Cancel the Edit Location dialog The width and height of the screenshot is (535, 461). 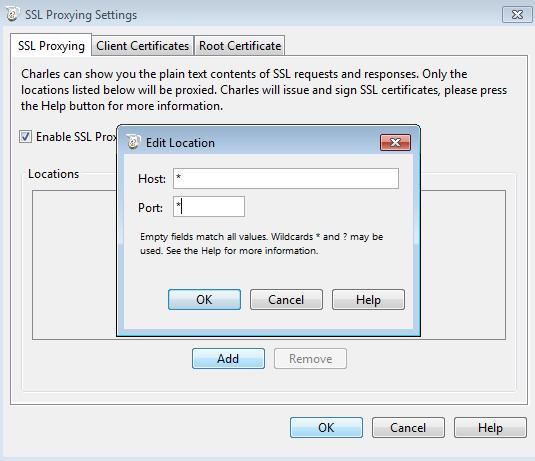pos(286,300)
